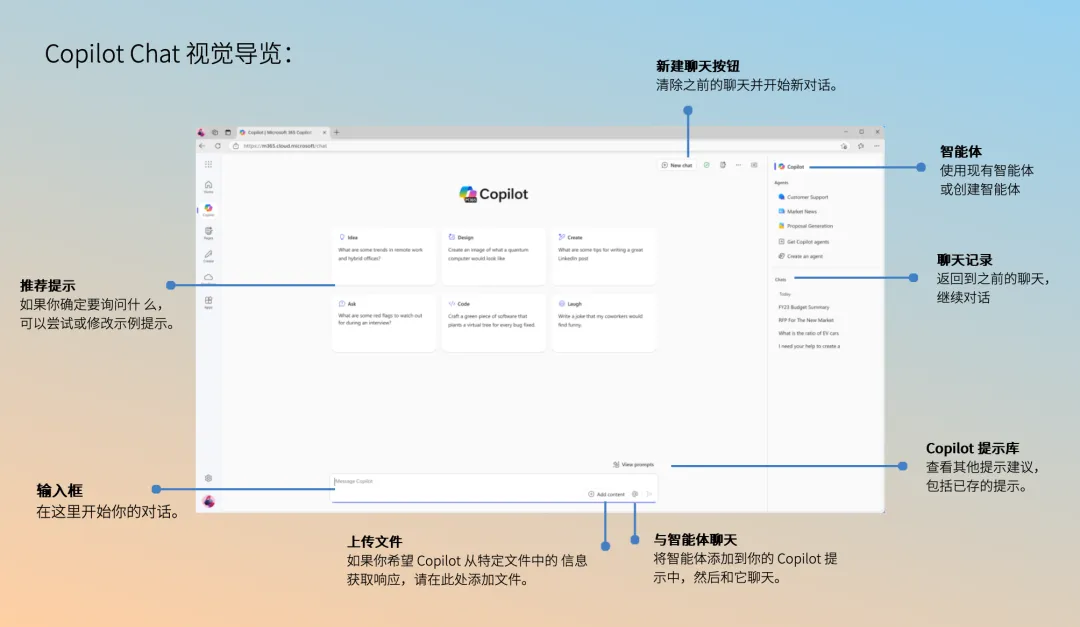Open a new browser tab with plus

337,132
